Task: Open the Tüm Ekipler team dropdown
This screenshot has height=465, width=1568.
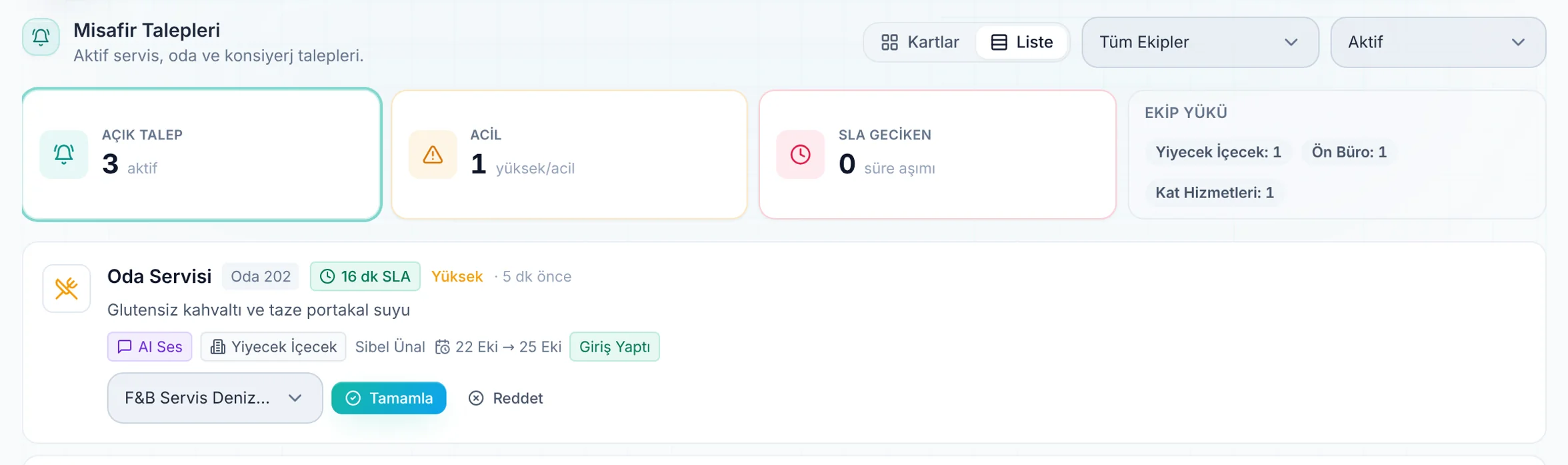Action: coord(1200,42)
